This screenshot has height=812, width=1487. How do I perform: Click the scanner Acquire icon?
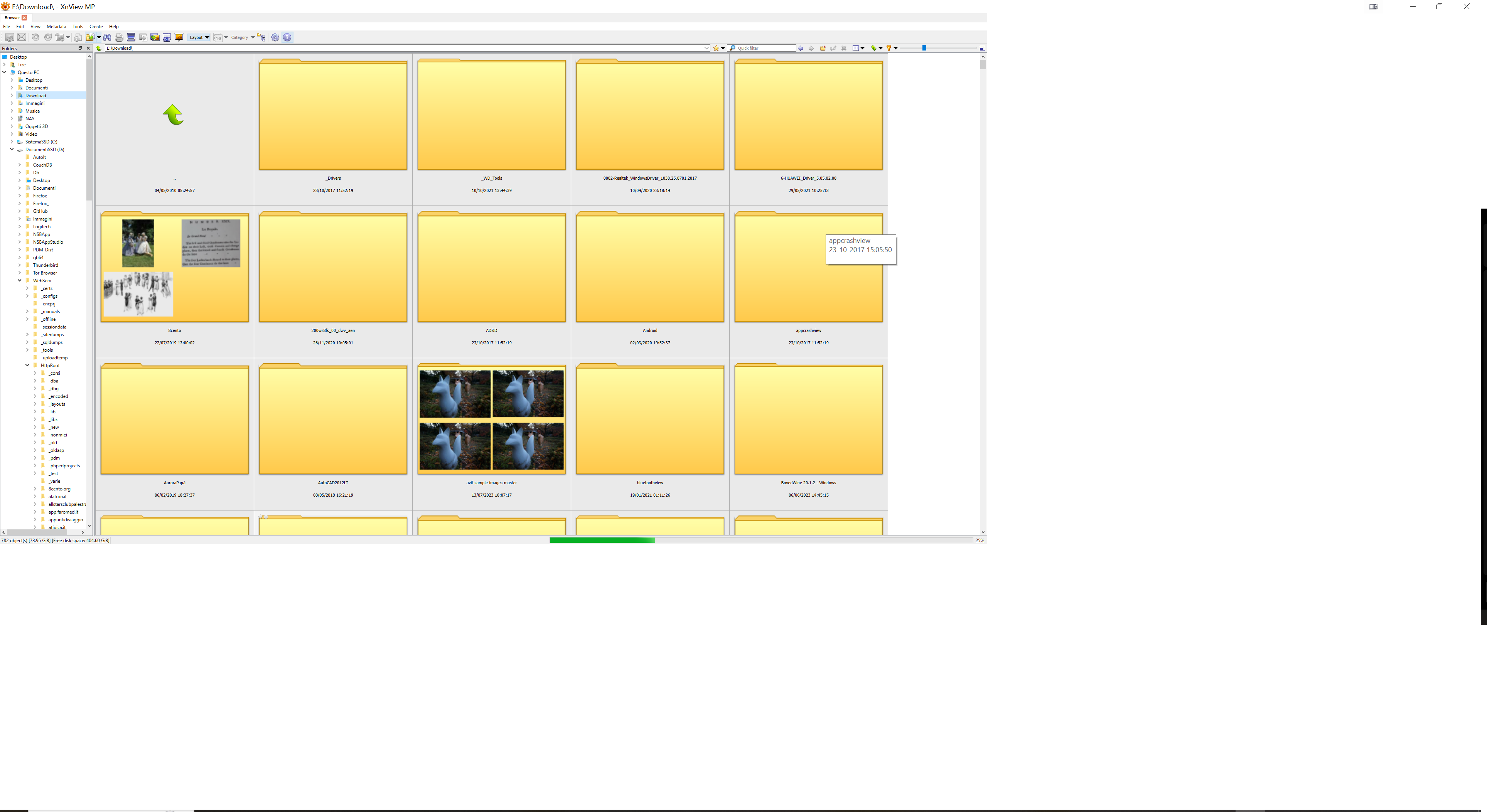pos(131,37)
